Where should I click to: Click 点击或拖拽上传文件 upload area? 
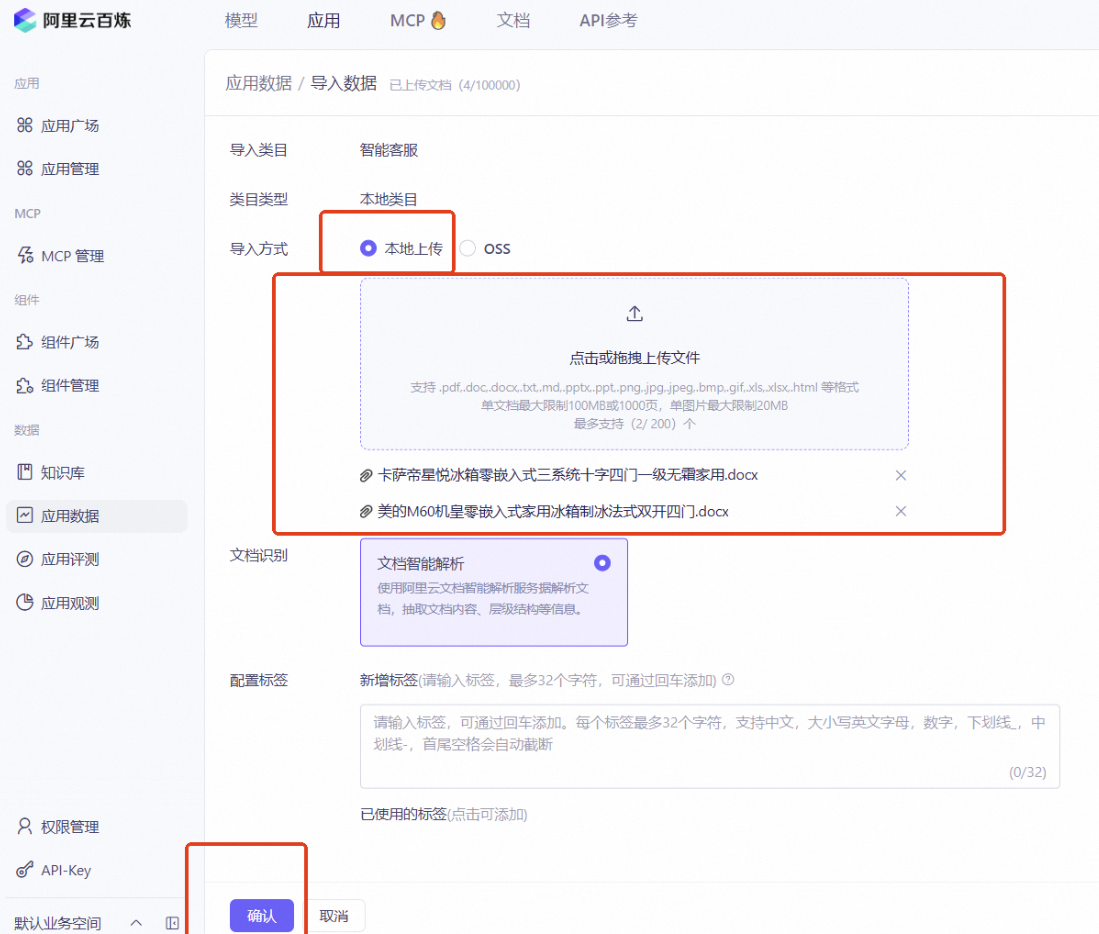coord(634,364)
